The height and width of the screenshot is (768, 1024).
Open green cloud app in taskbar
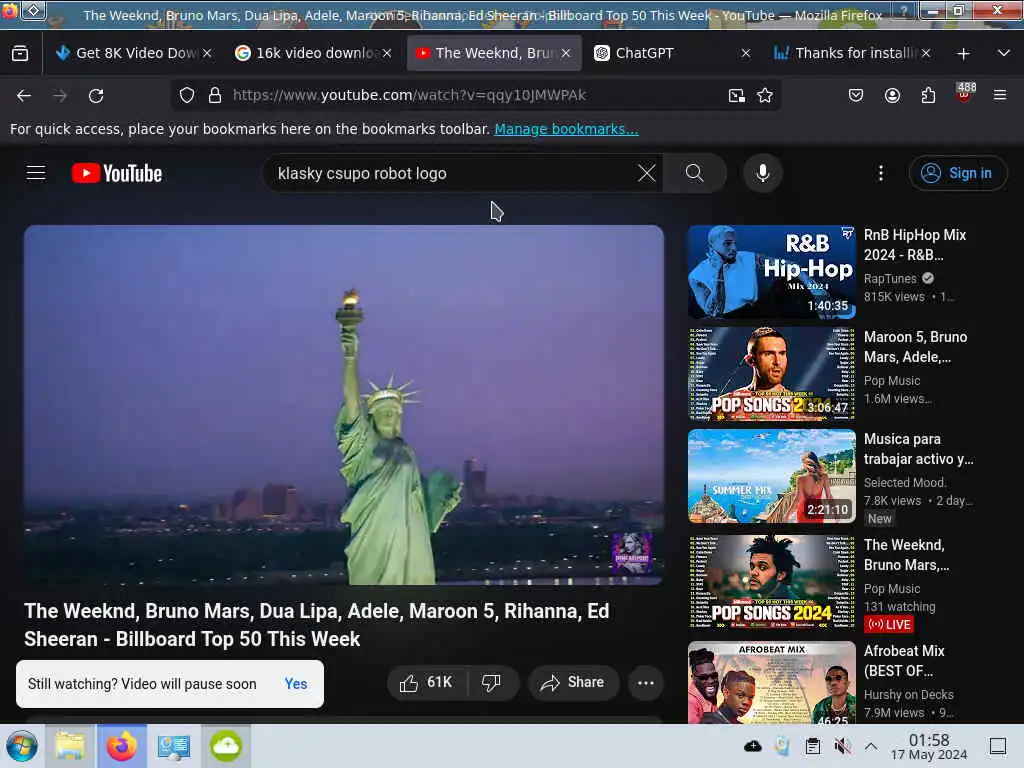(x=226, y=746)
